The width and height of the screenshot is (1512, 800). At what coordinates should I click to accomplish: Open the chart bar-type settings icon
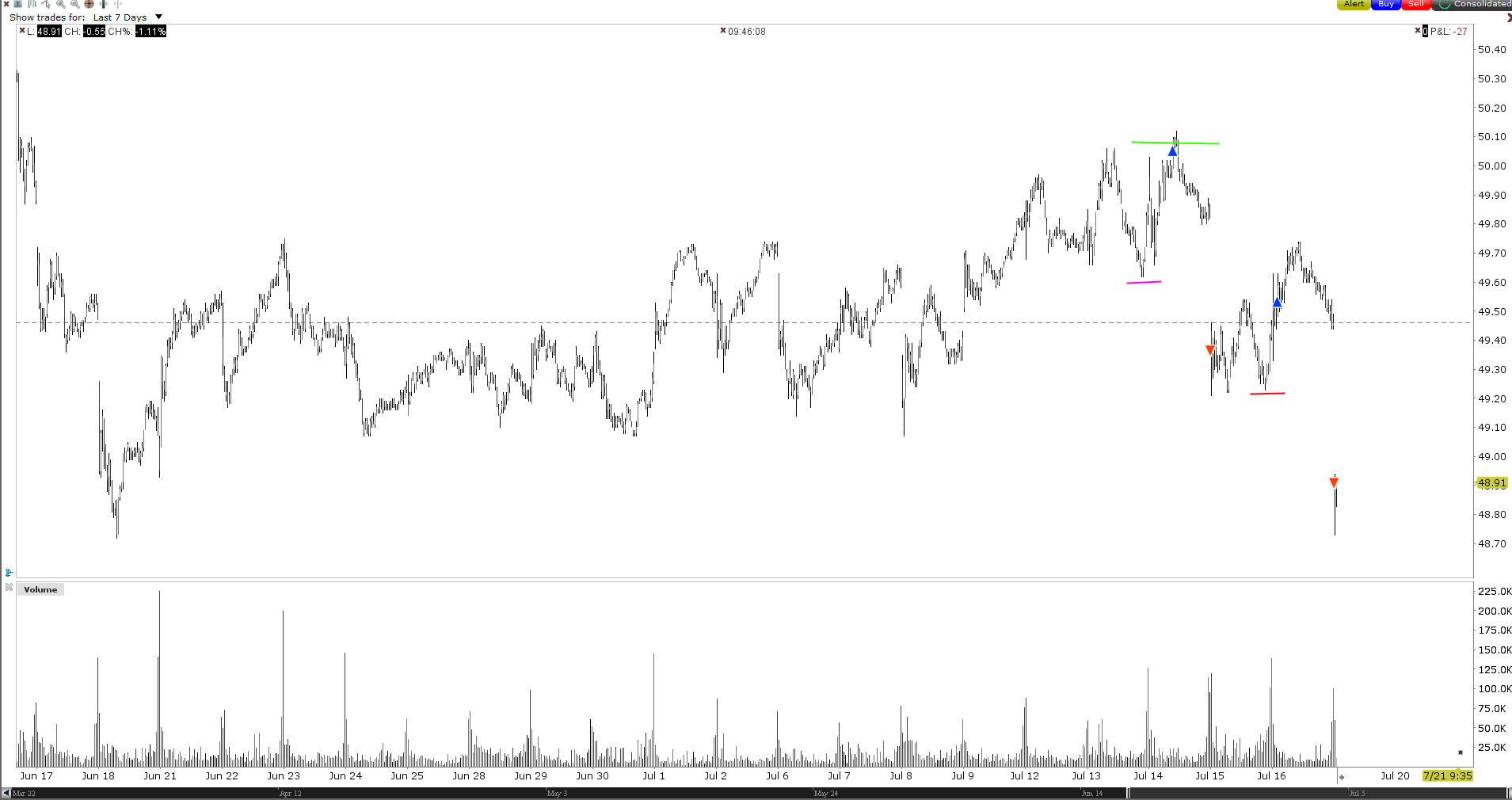(32, 4)
